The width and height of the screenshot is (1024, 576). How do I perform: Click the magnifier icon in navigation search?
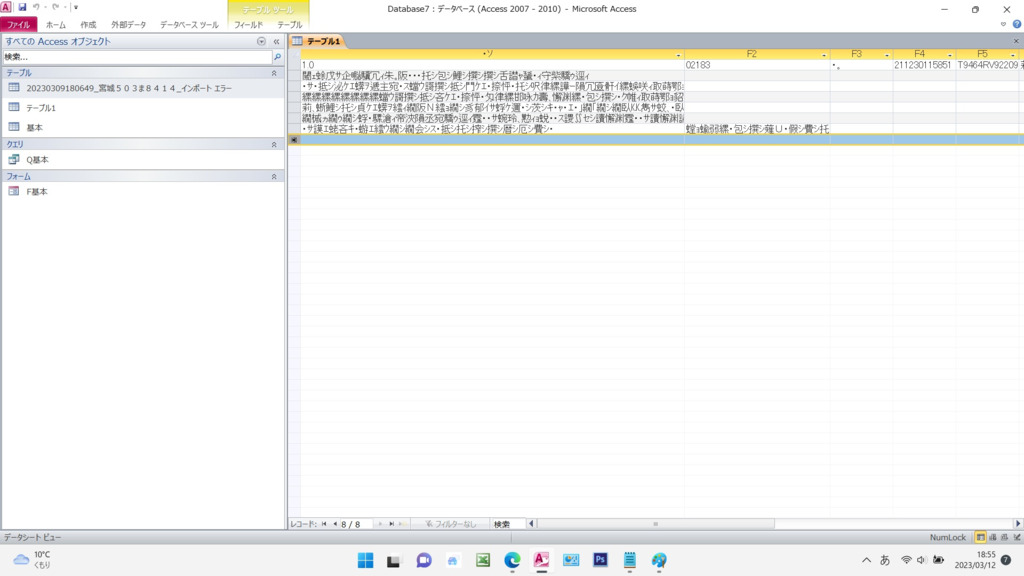pyautogui.click(x=278, y=57)
